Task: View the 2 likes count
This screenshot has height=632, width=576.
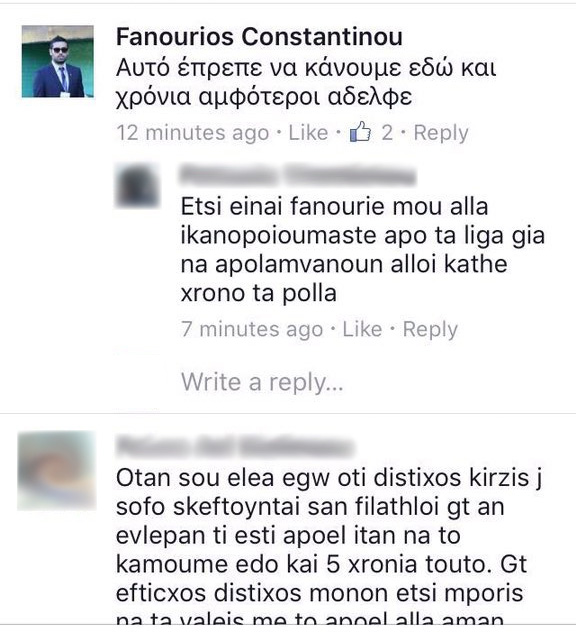Action: click(x=387, y=133)
